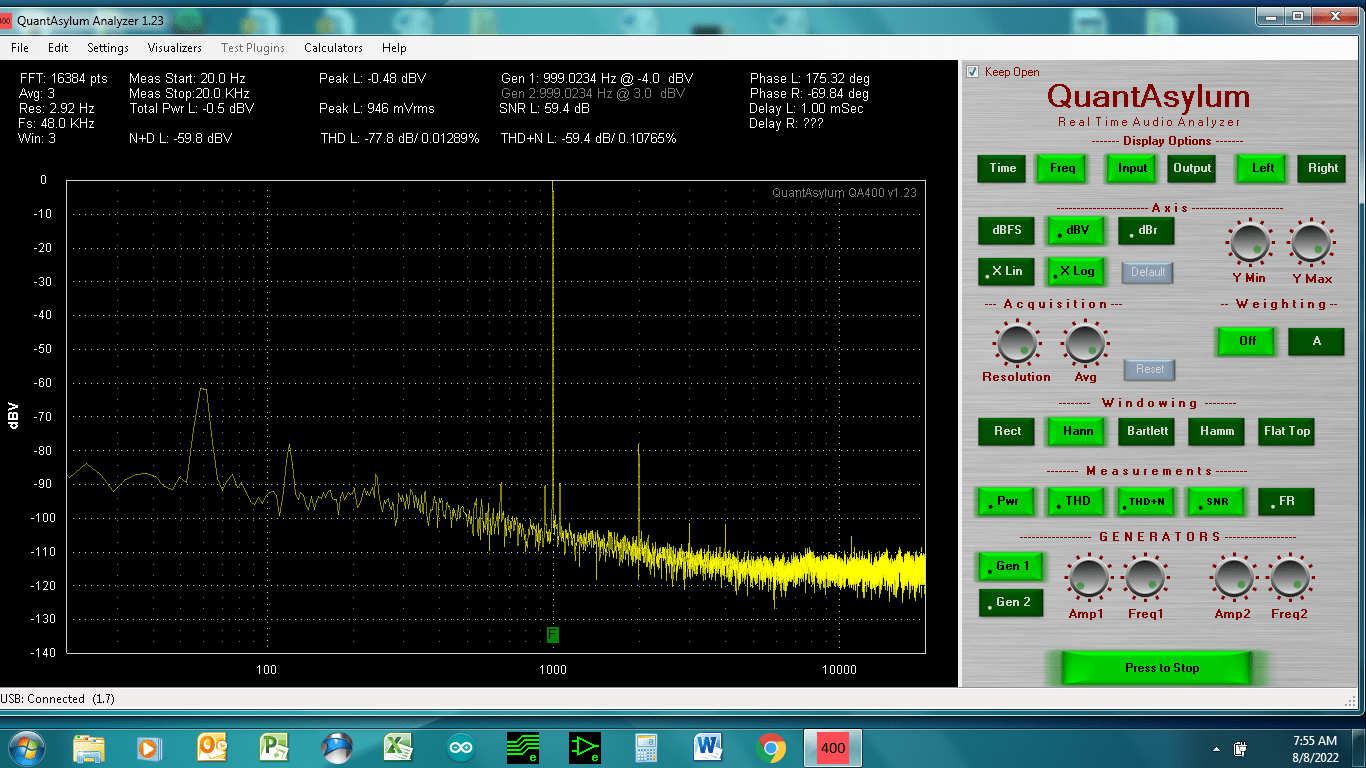Toggle generator Gen 1
The image size is (1366, 768).
(1011, 566)
